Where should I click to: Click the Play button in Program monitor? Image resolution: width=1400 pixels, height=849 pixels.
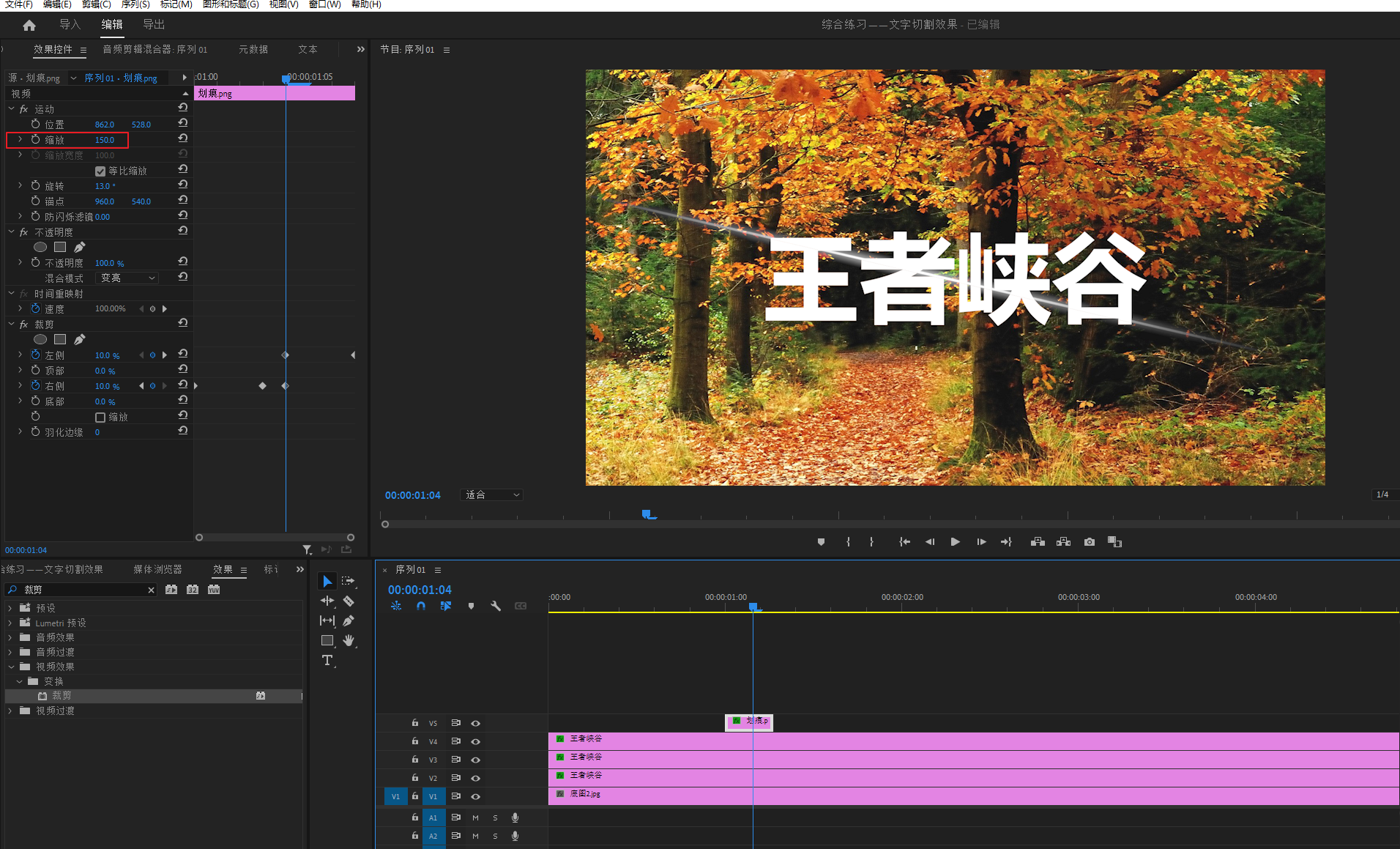(955, 542)
